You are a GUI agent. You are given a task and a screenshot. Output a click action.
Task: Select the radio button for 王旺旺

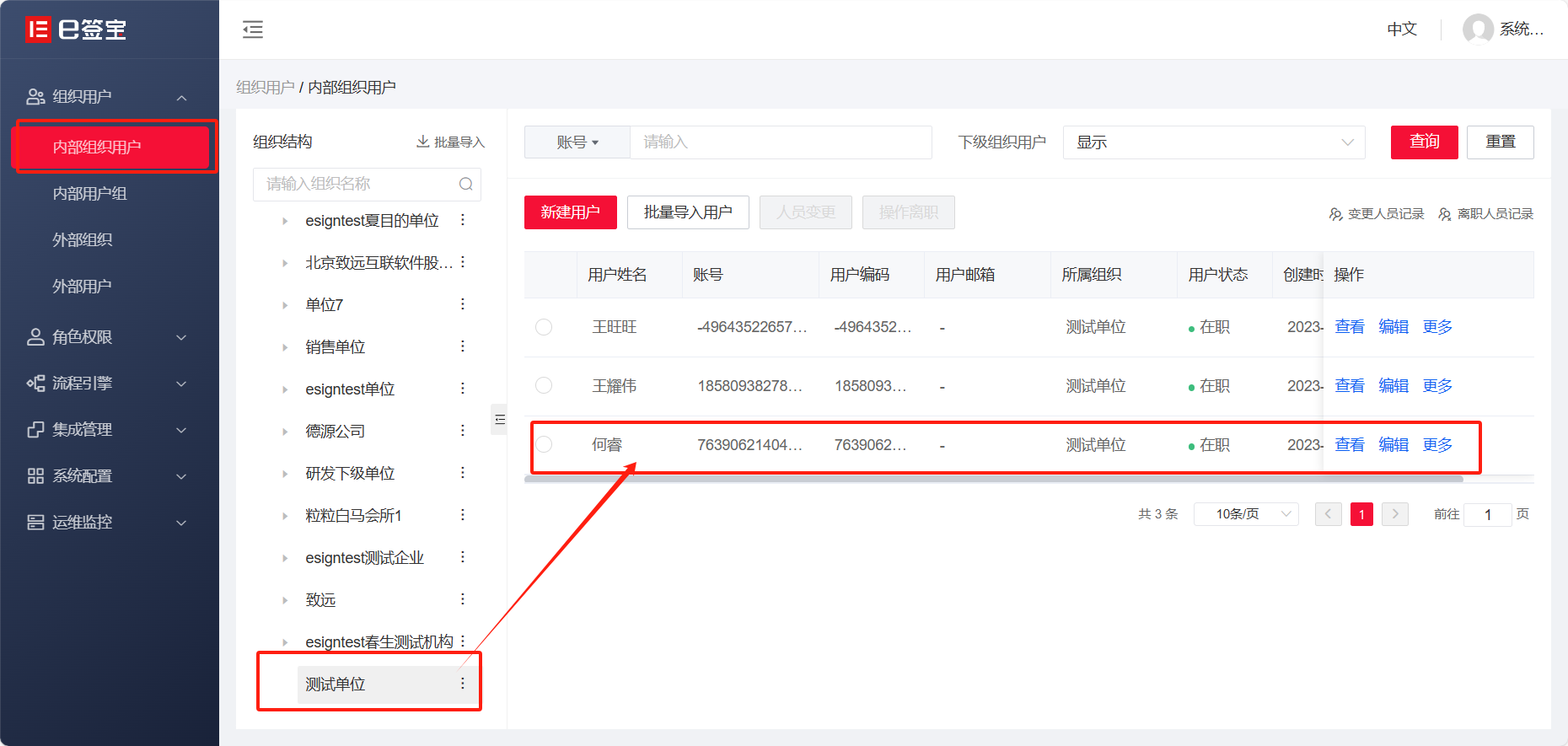(x=544, y=327)
